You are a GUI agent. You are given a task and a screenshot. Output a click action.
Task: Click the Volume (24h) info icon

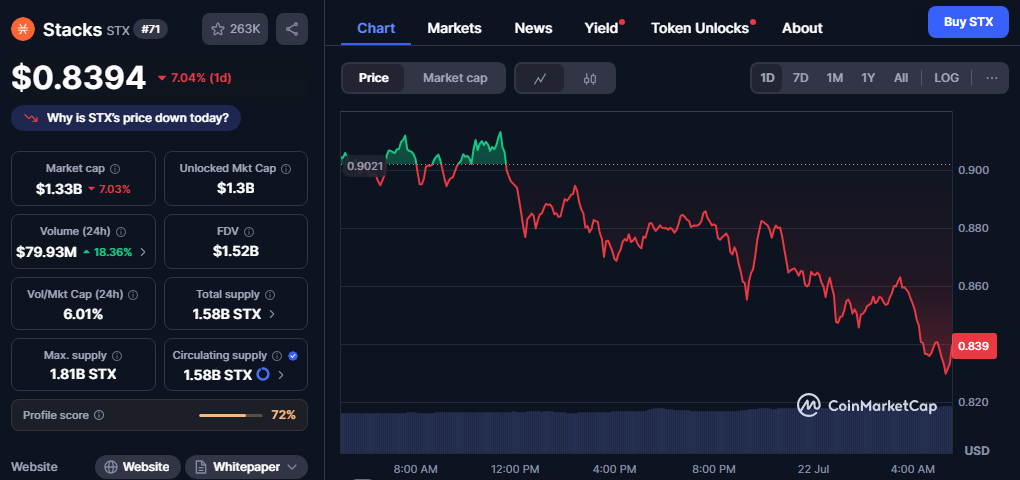point(121,231)
